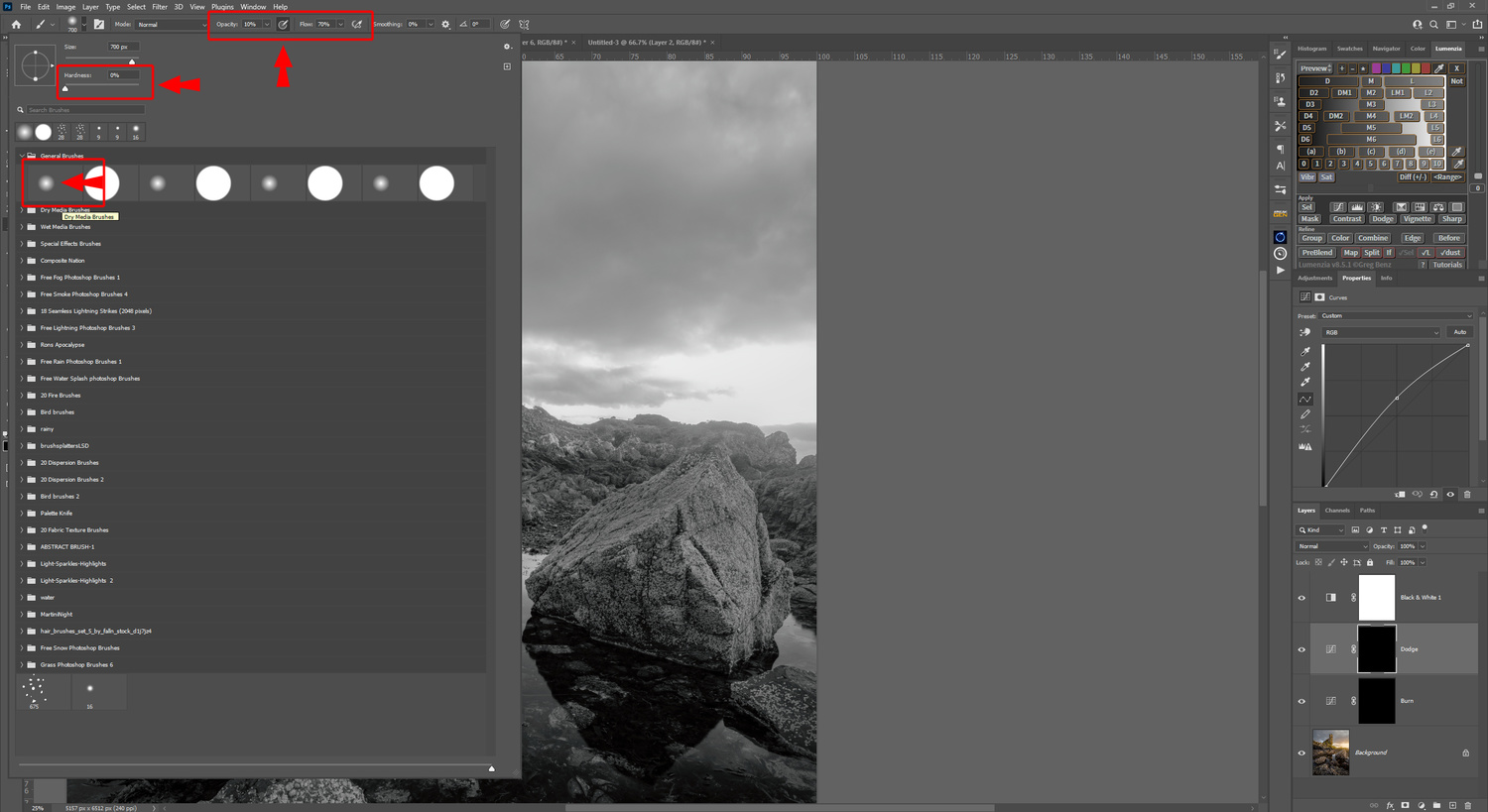
Task: Click the Hardness slider handle
Action: coord(65,89)
